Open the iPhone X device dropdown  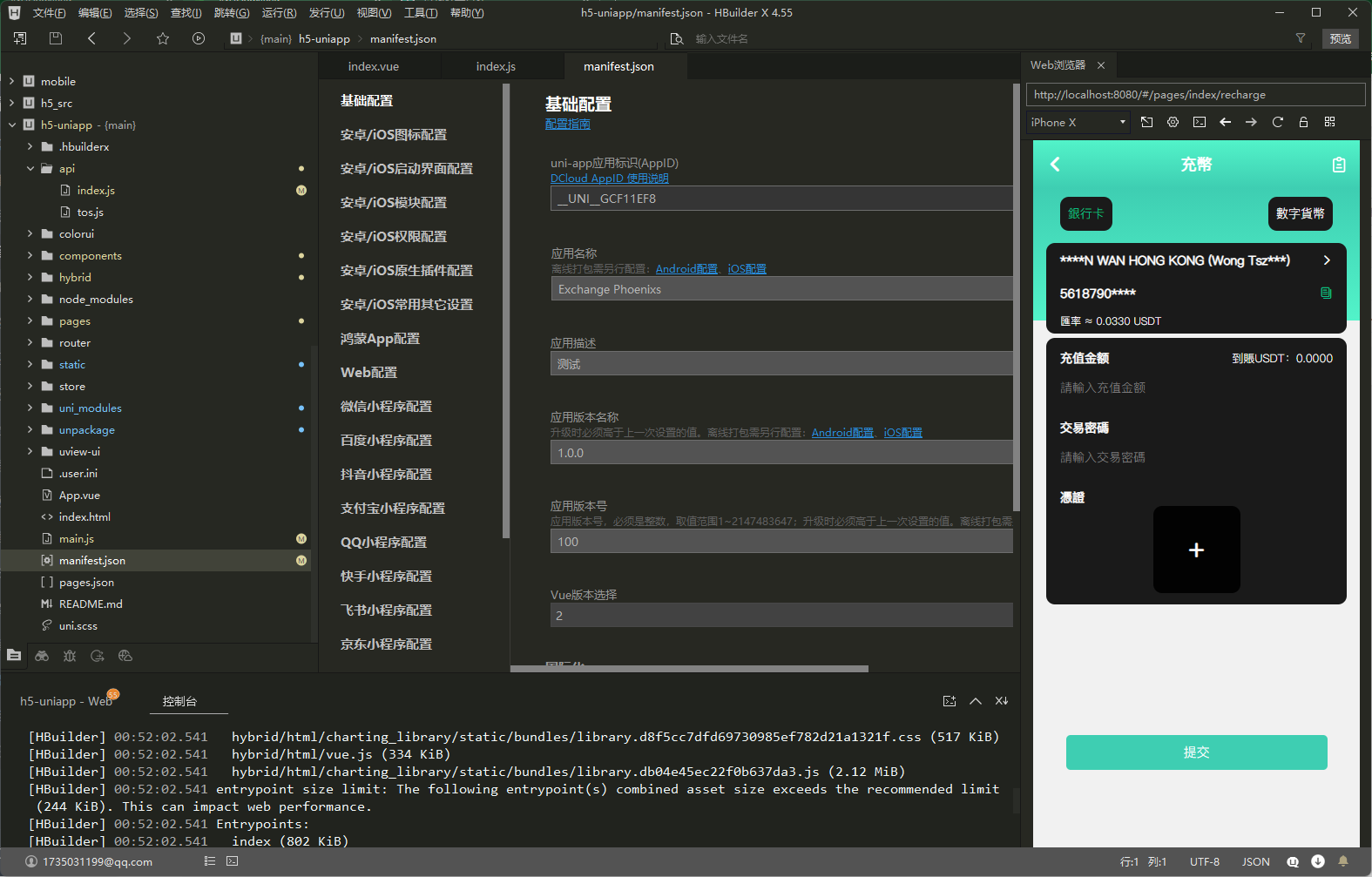click(x=1078, y=122)
